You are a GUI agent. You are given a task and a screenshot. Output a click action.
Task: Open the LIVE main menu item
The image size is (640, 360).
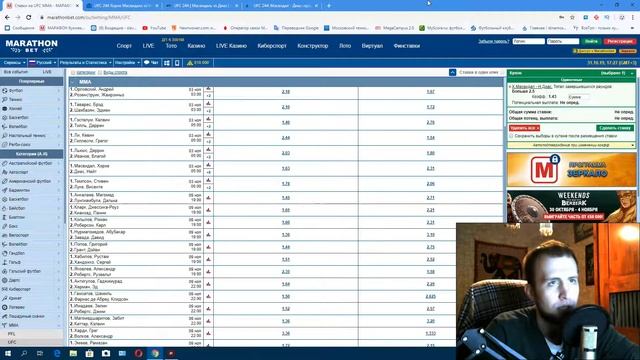(148, 46)
